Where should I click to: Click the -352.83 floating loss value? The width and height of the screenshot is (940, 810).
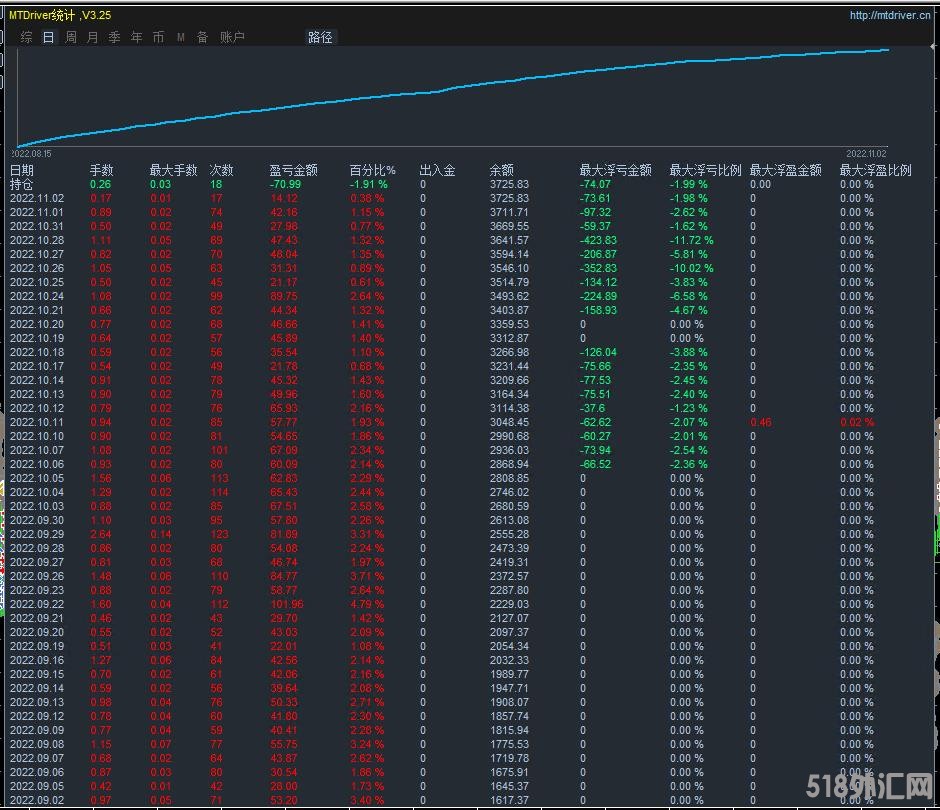pyautogui.click(x=598, y=269)
